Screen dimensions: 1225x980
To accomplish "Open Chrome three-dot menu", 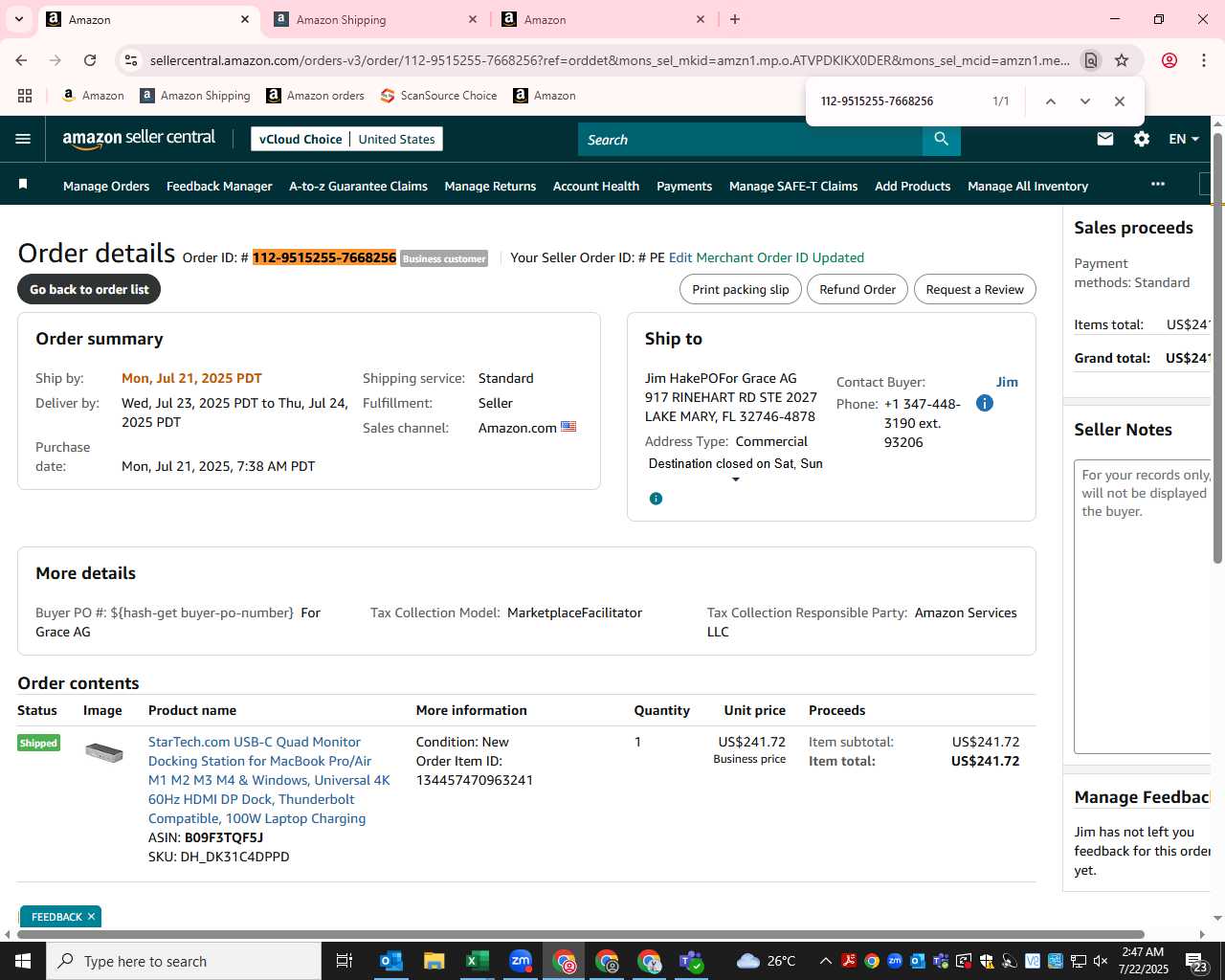I will 1204,60.
